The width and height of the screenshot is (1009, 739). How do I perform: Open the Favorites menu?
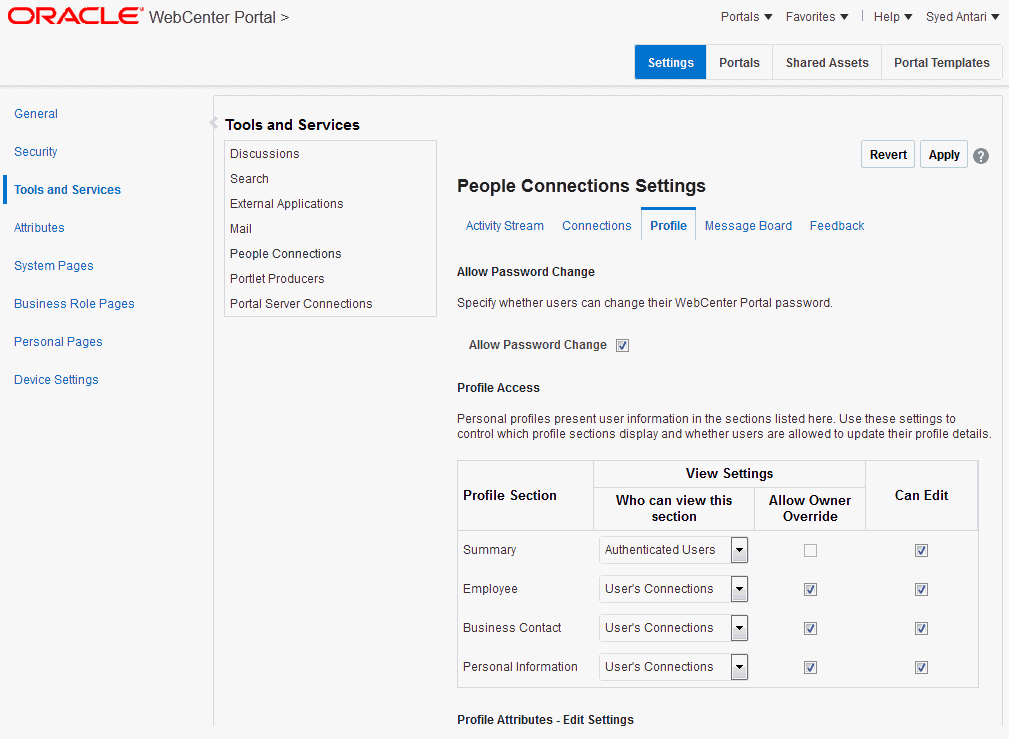pos(817,17)
